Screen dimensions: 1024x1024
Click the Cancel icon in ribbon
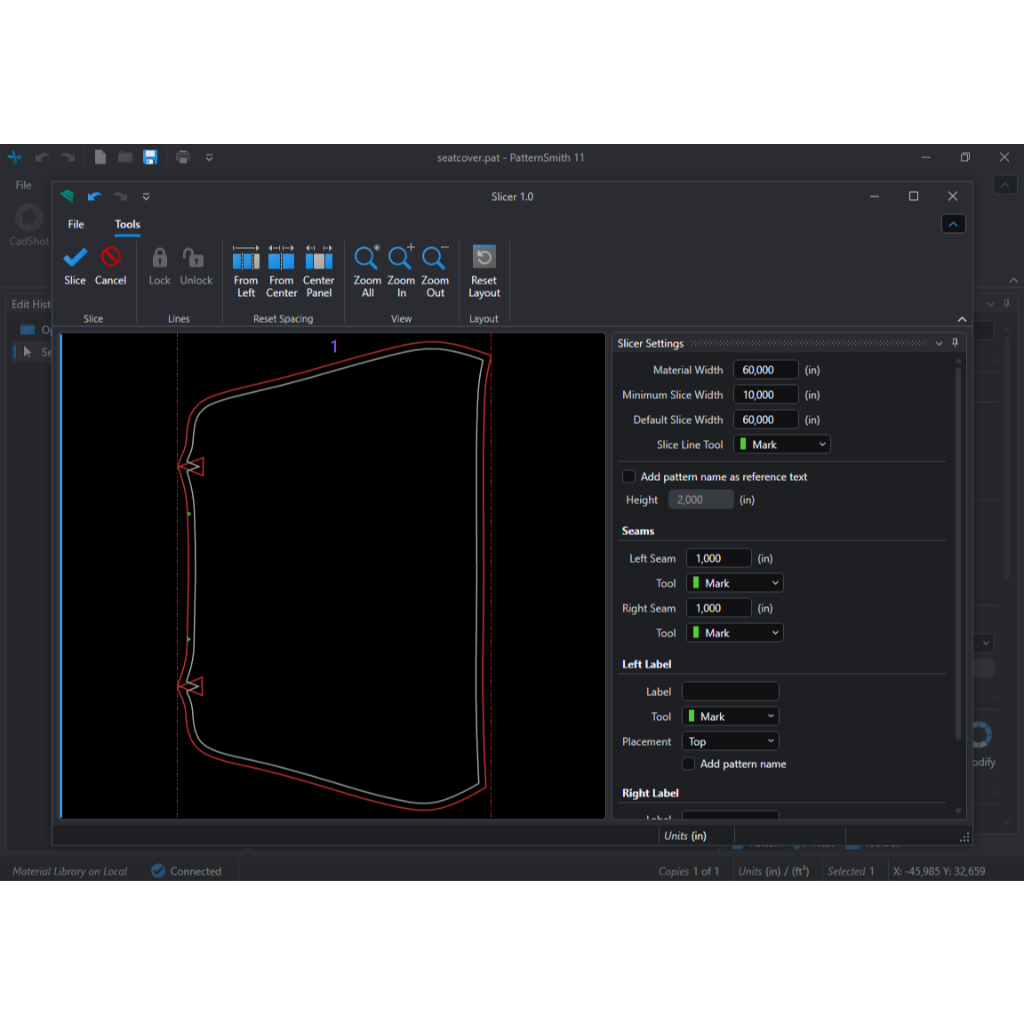pyautogui.click(x=110, y=258)
